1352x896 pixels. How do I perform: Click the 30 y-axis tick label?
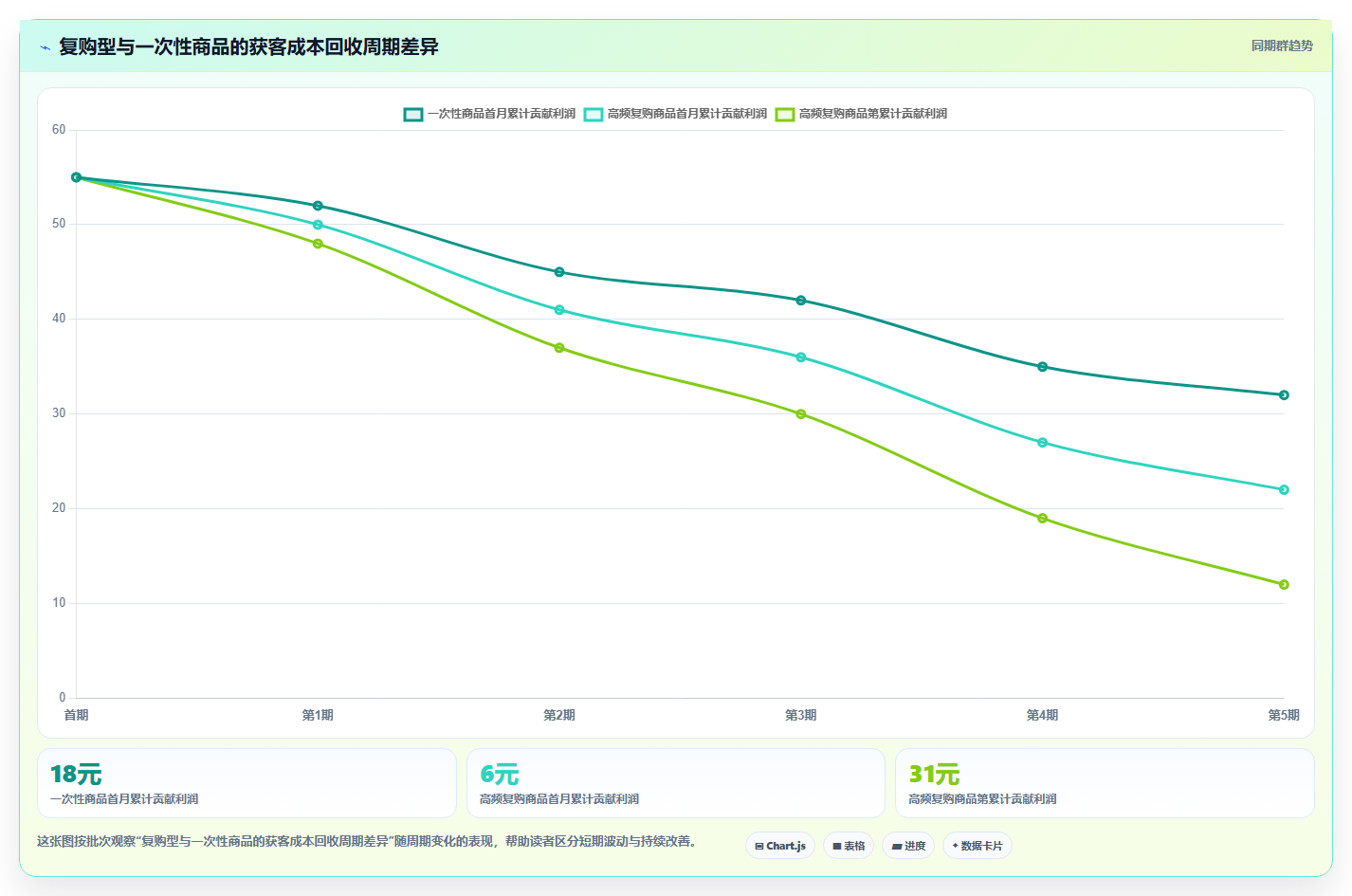click(59, 413)
